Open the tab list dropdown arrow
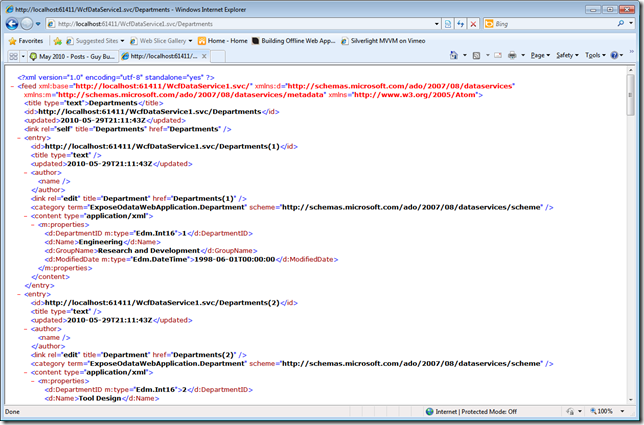 click(x=23, y=56)
